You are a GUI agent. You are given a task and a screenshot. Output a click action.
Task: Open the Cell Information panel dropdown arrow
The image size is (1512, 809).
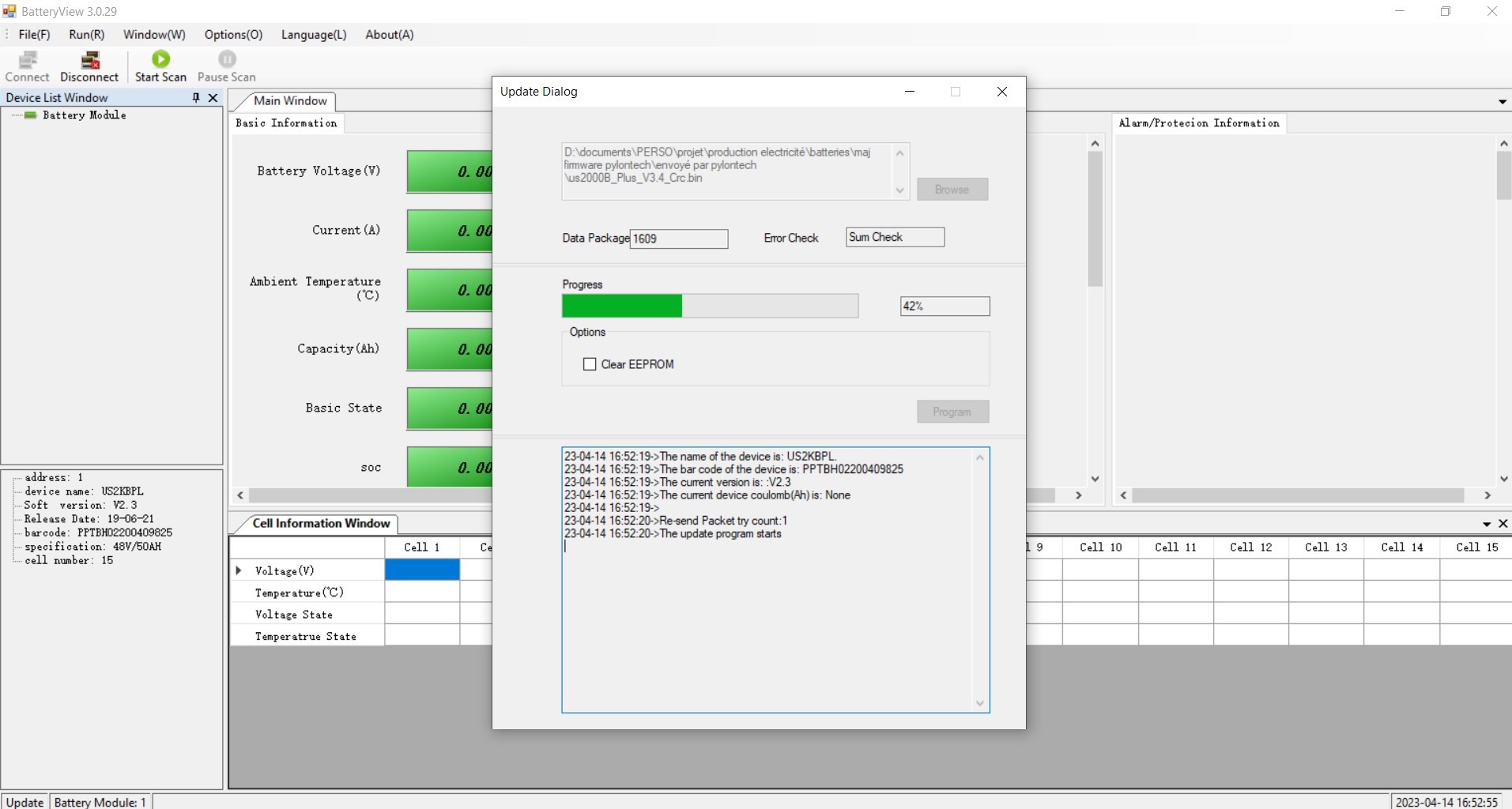pyautogui.click(x=1487, y=524)
